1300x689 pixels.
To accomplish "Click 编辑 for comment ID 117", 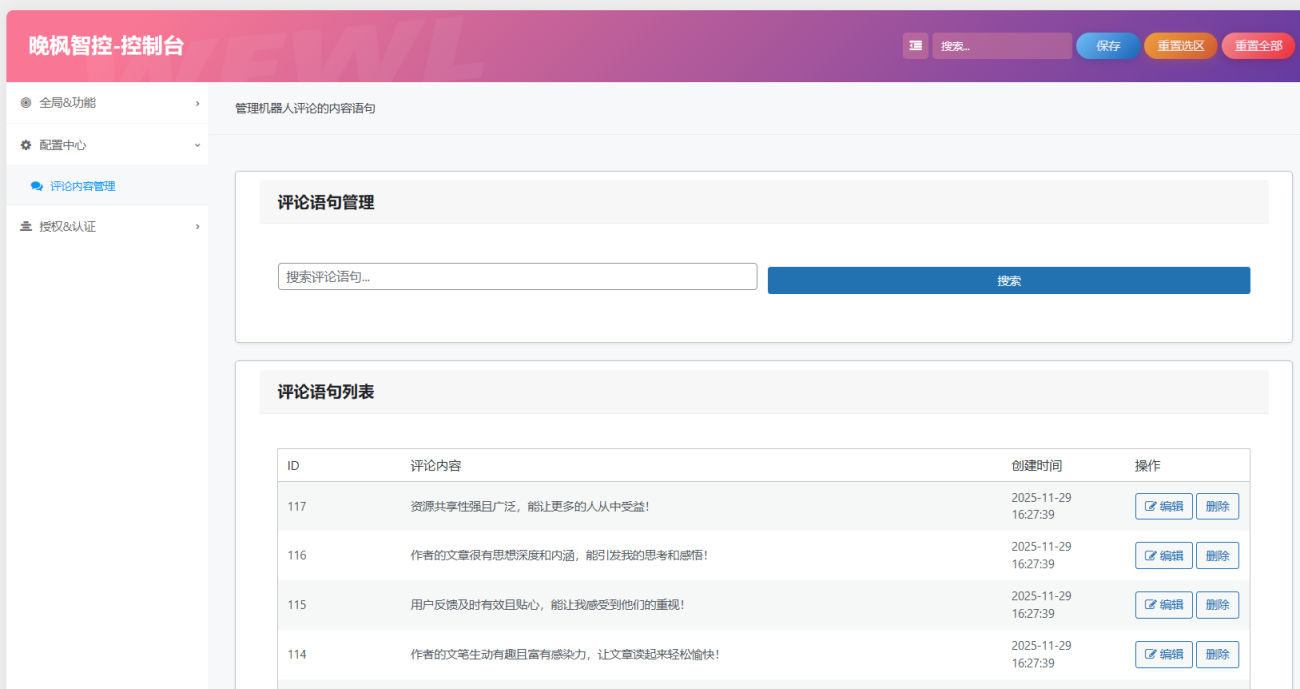I will pos(1163,507).
